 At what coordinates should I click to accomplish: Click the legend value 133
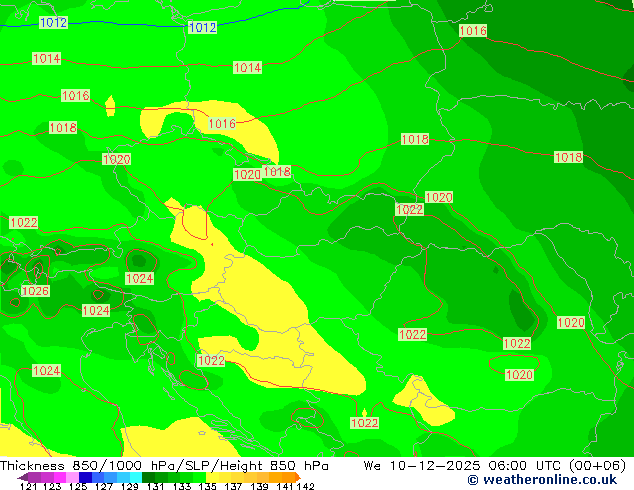tap(182, 486)
